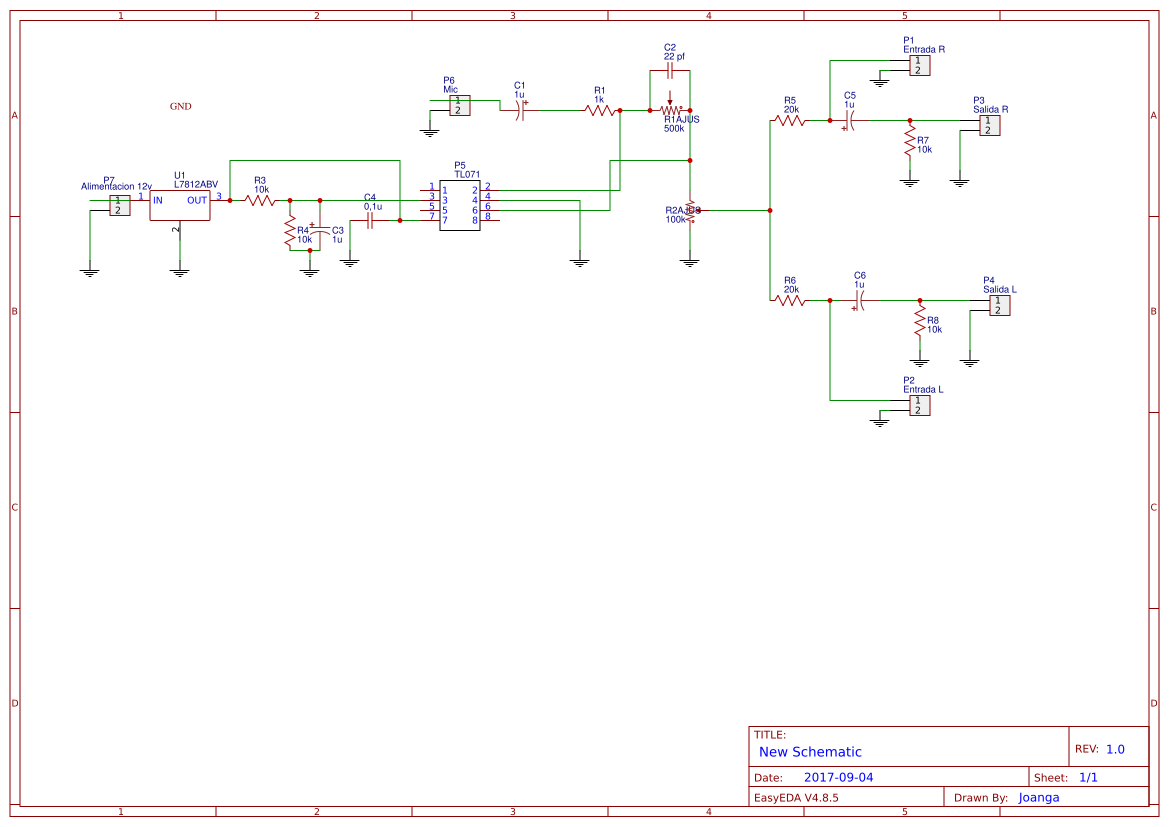The height and width of the screenshot is (827, 1169).
Task: Click pin 1 of the Entrada L connector
Action: coord(917,398)
